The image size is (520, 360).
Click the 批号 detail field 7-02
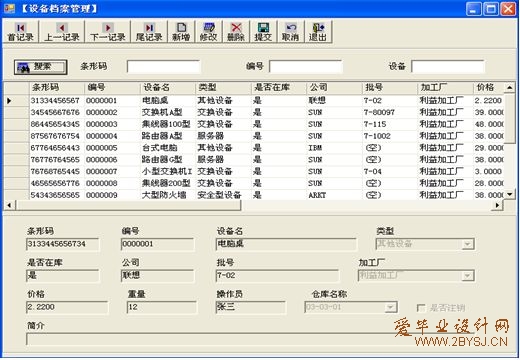(x=277, y=275)
